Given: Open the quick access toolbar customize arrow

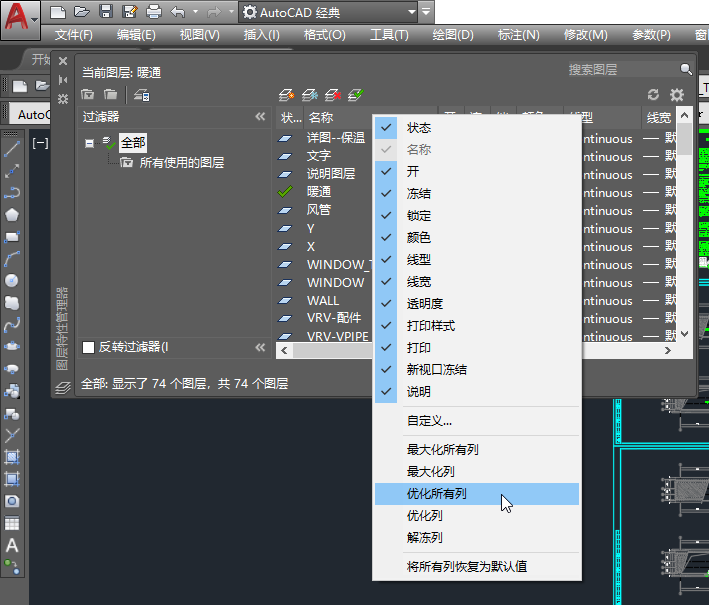Looking at the screenshot, I should click(426, 12).
